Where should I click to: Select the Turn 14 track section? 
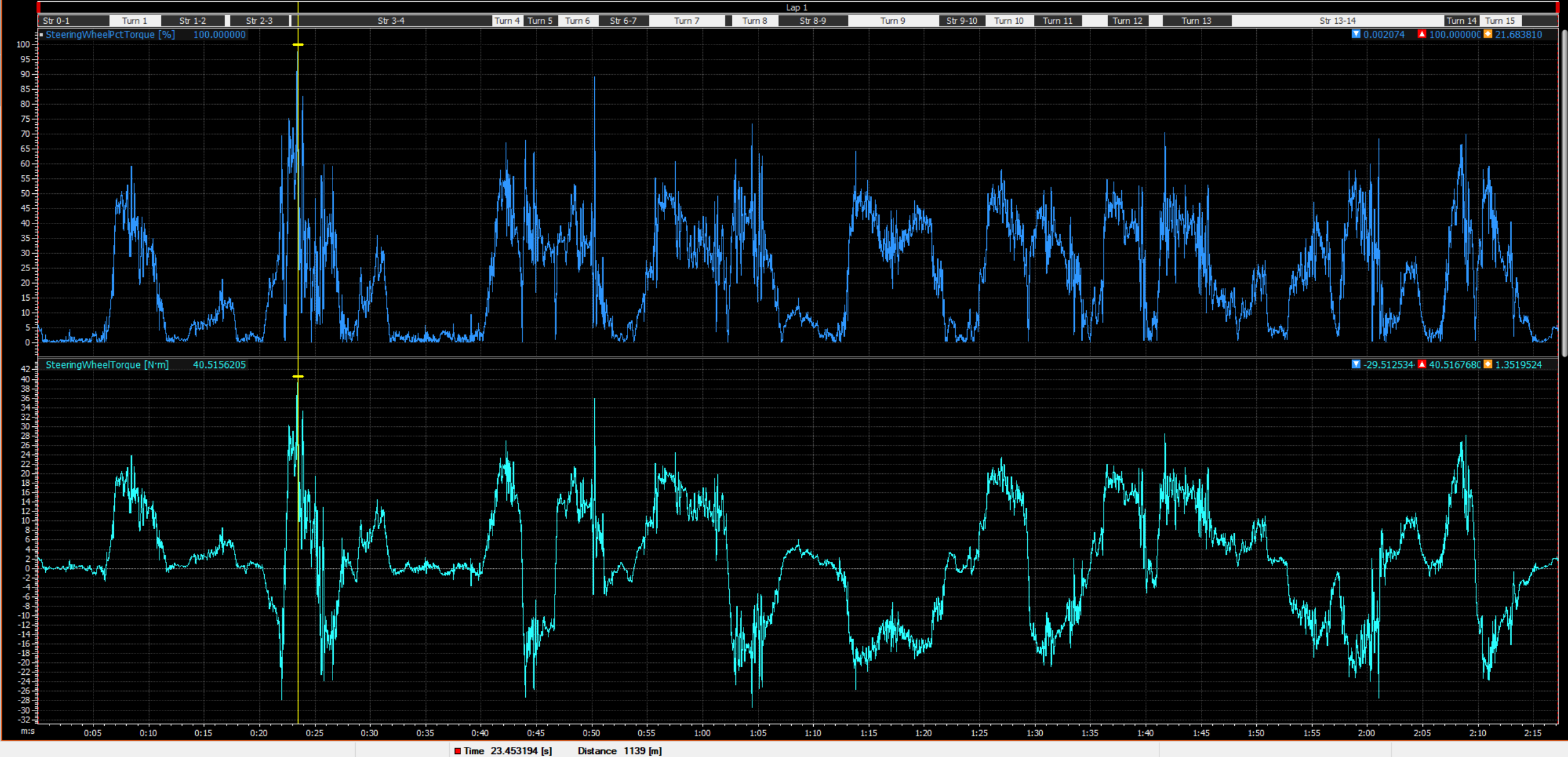1461,21
